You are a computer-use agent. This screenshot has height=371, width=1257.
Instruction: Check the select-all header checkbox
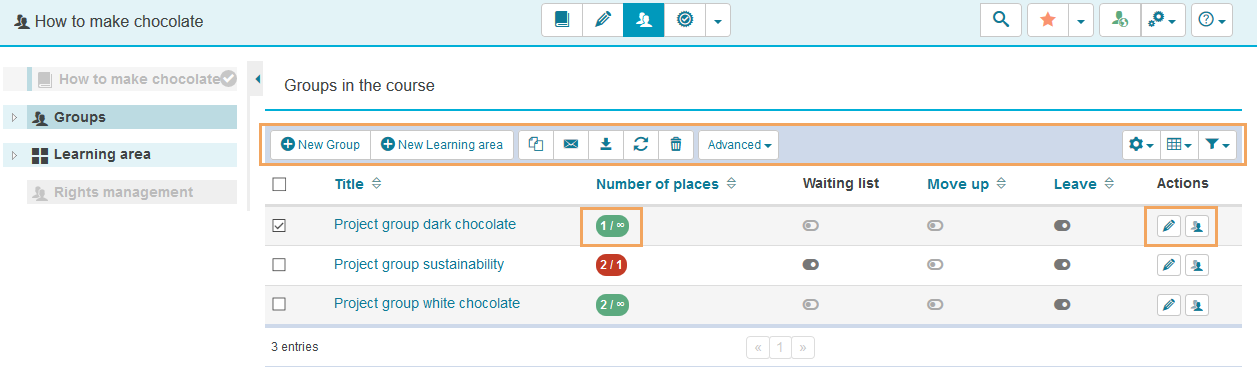coord(279,184)
